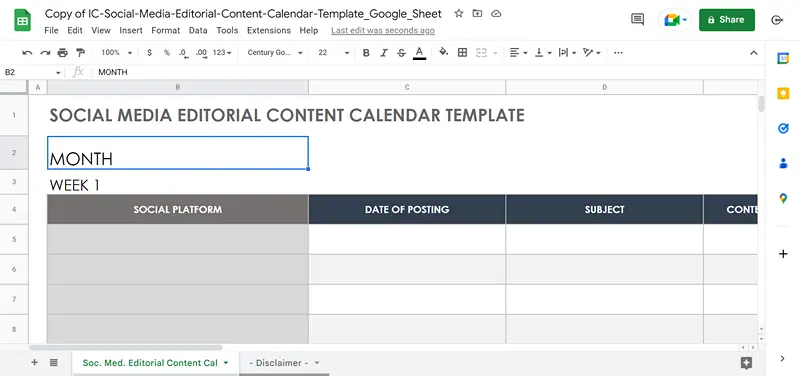Open the Century Gothic font dropdown
The height and width of the screenshot is (376, 800).
tap(275, 53)
